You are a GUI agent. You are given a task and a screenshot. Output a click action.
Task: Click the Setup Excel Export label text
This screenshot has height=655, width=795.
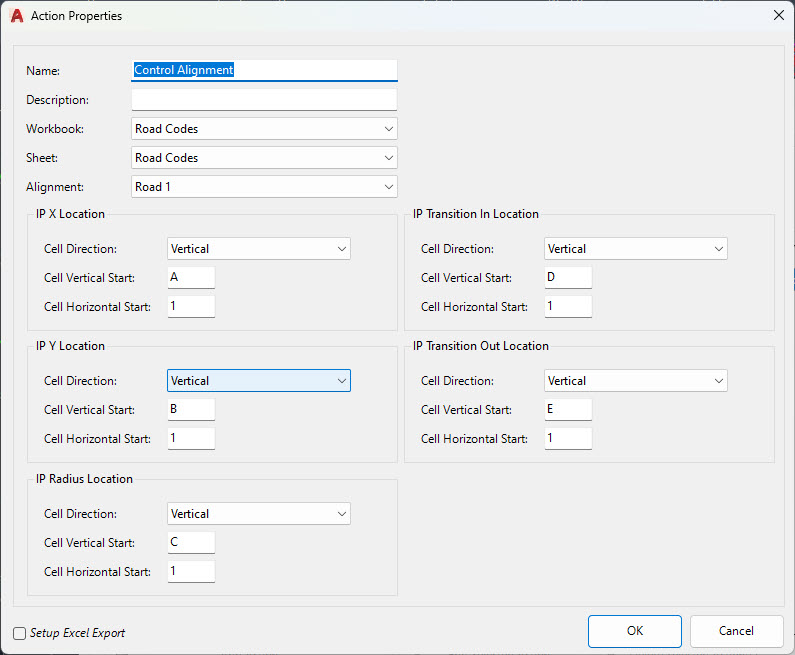[77, 633]
